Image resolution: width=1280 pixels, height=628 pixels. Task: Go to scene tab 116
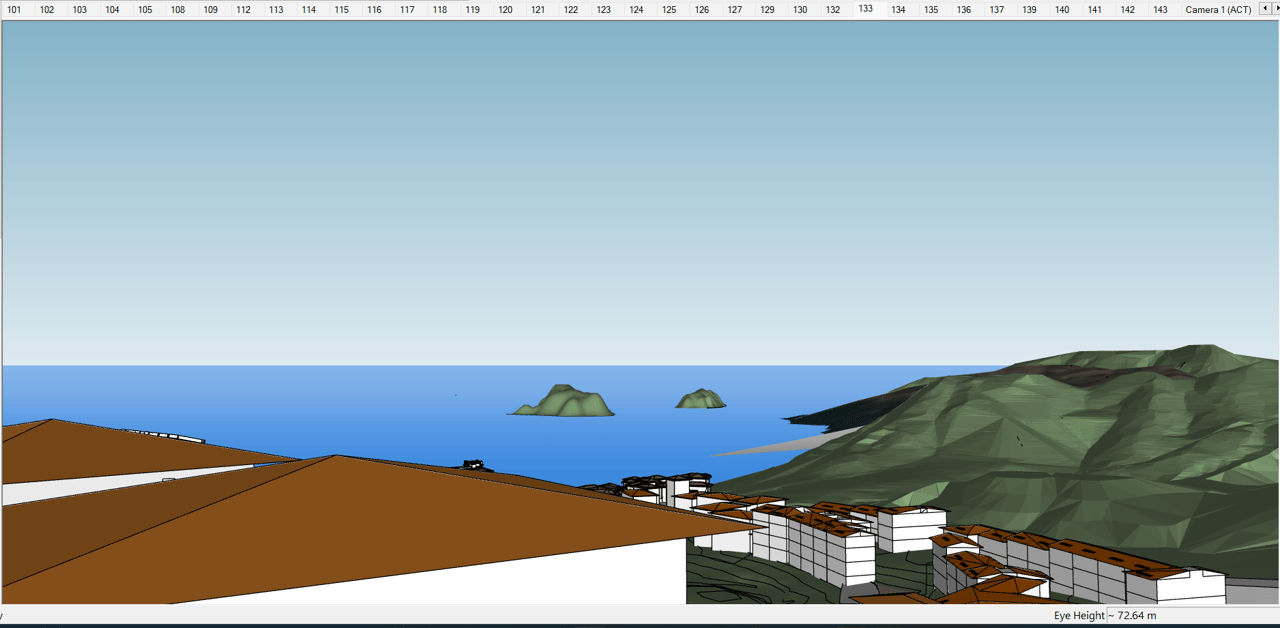tap(374, 10)
